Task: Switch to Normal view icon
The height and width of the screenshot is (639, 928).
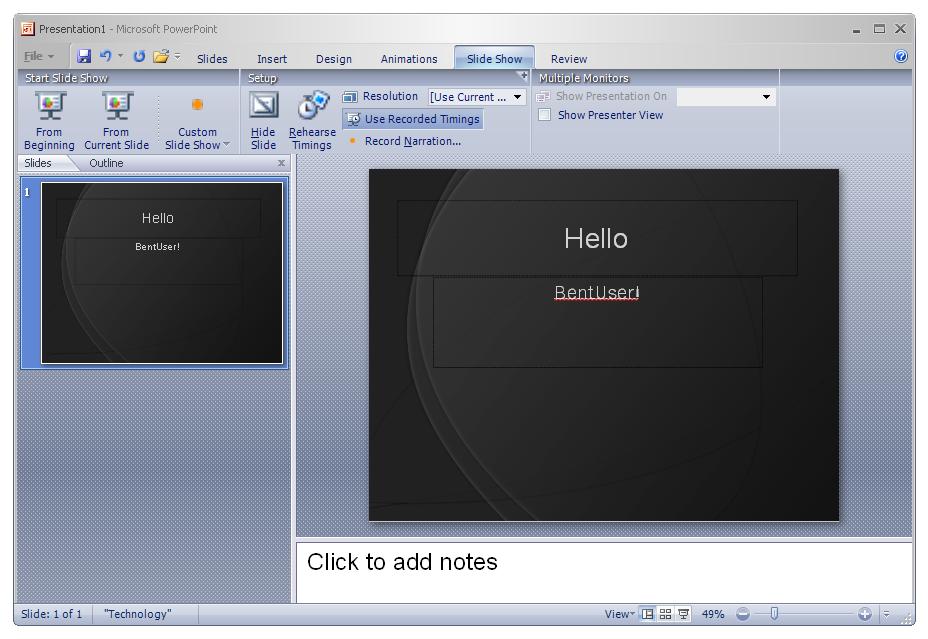Action: pyautogui.click(x=648, y=614)
